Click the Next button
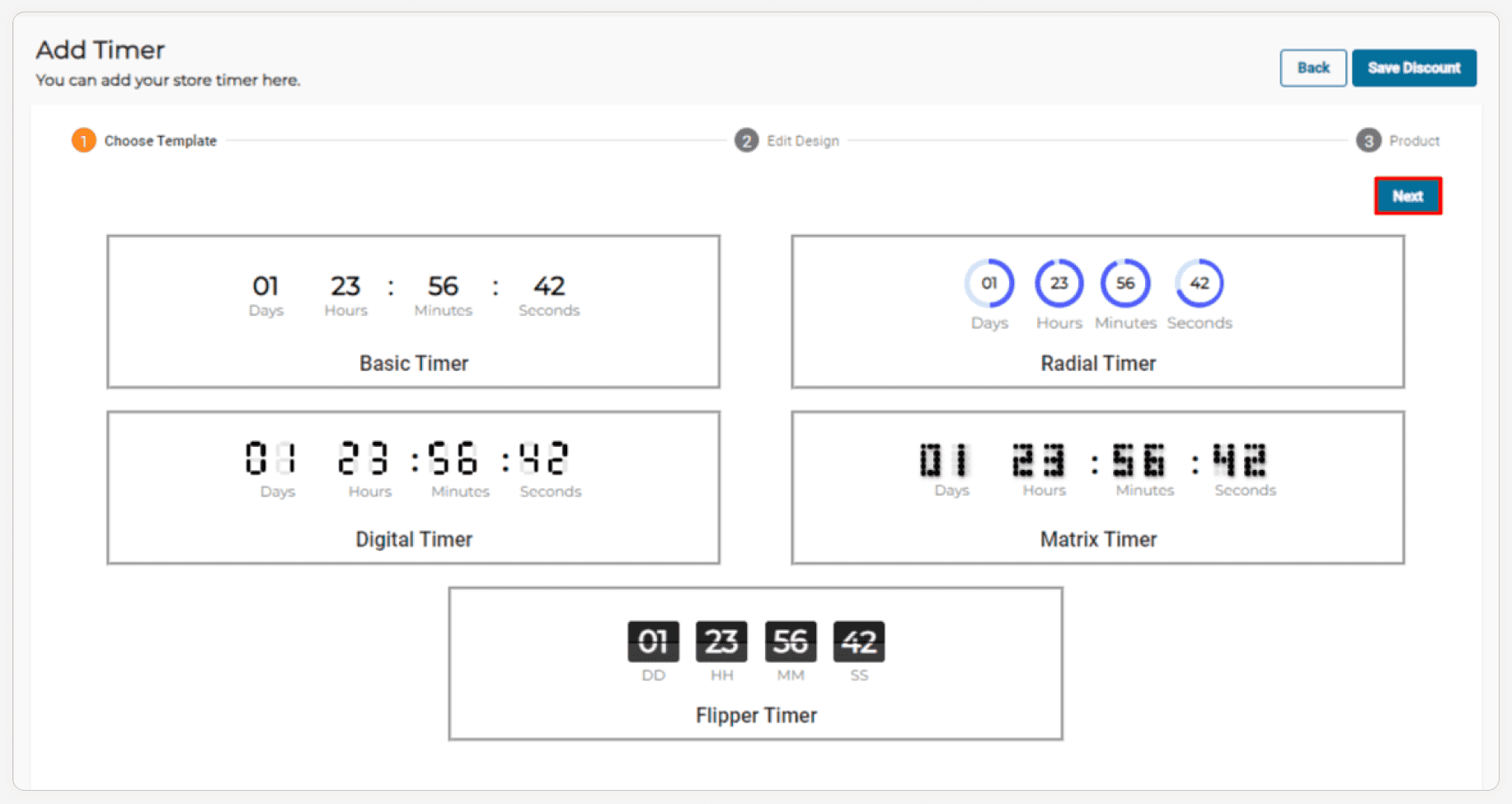The width and height of the screenshot is (1512, 804). (x=1407, y=196)
